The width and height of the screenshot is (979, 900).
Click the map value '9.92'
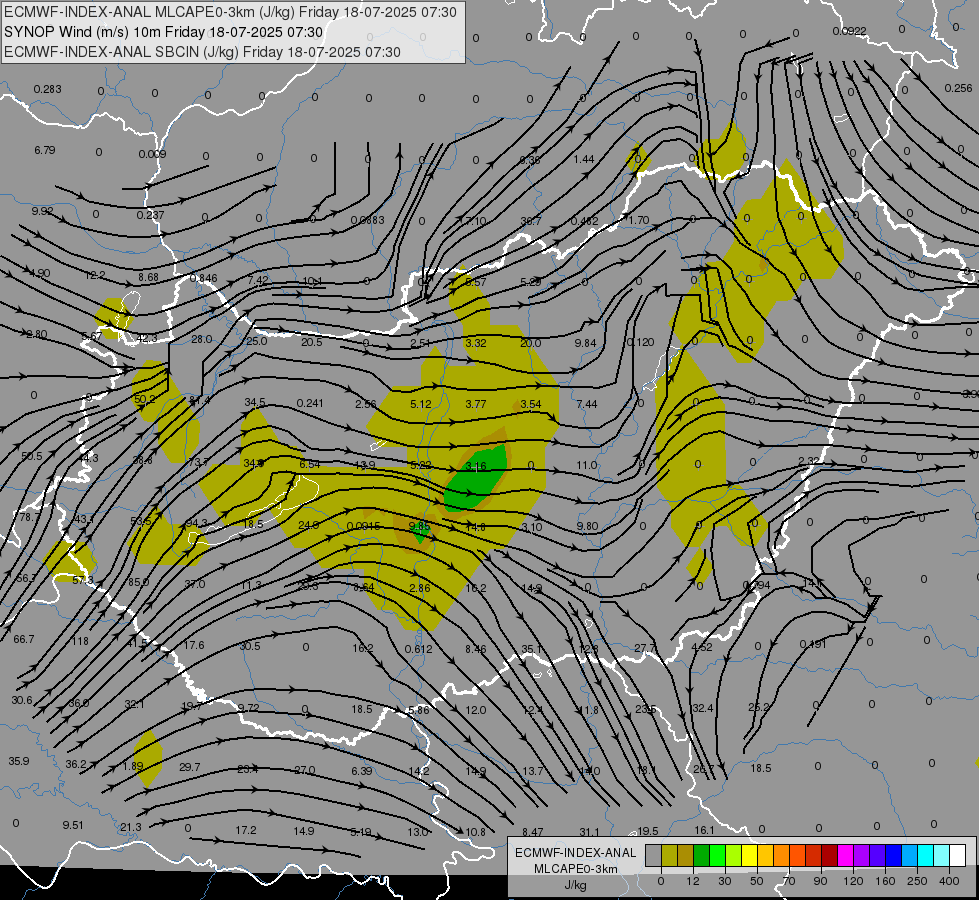(42, 211)
